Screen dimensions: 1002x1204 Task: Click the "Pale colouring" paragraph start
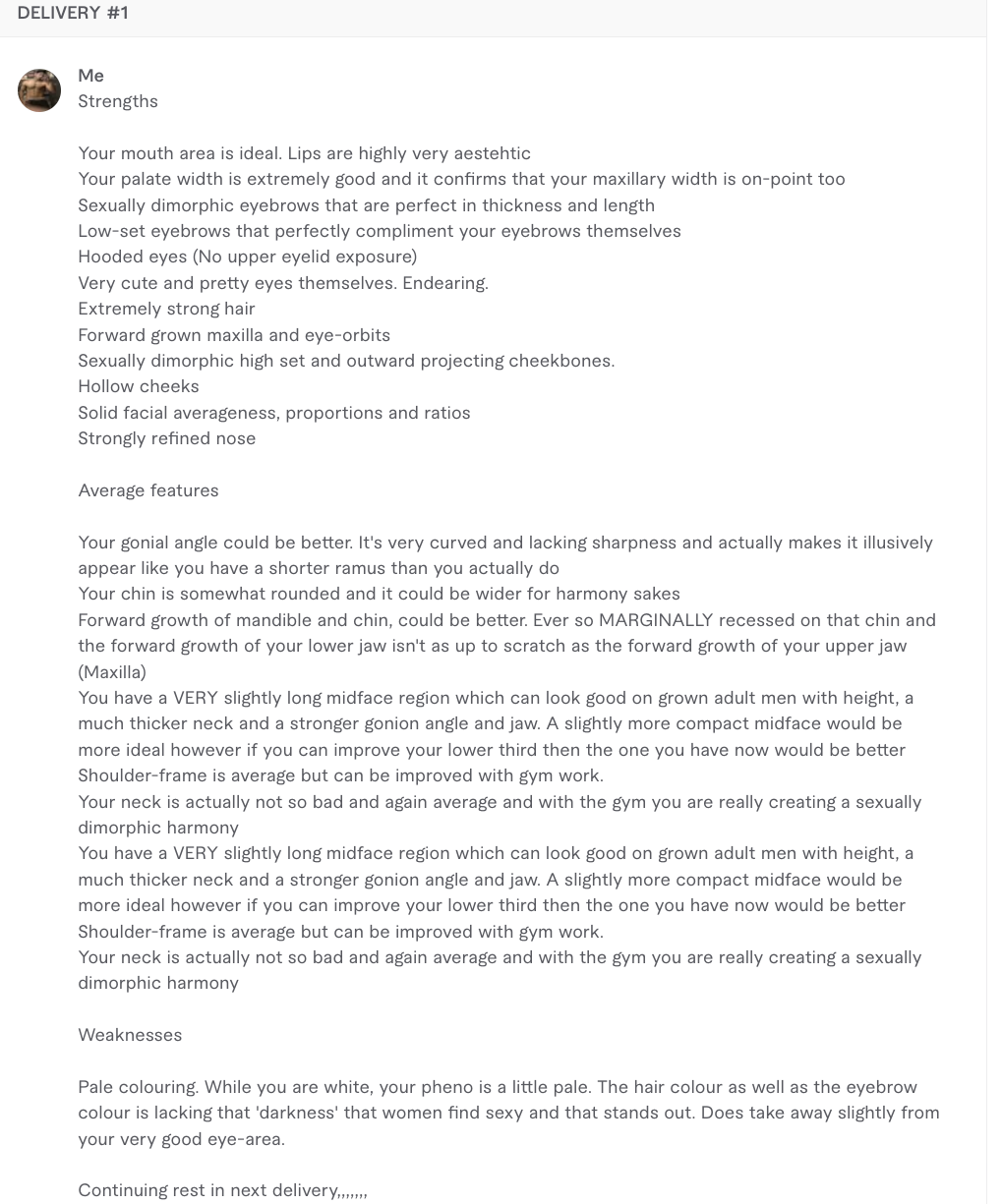coord(139,1087)
